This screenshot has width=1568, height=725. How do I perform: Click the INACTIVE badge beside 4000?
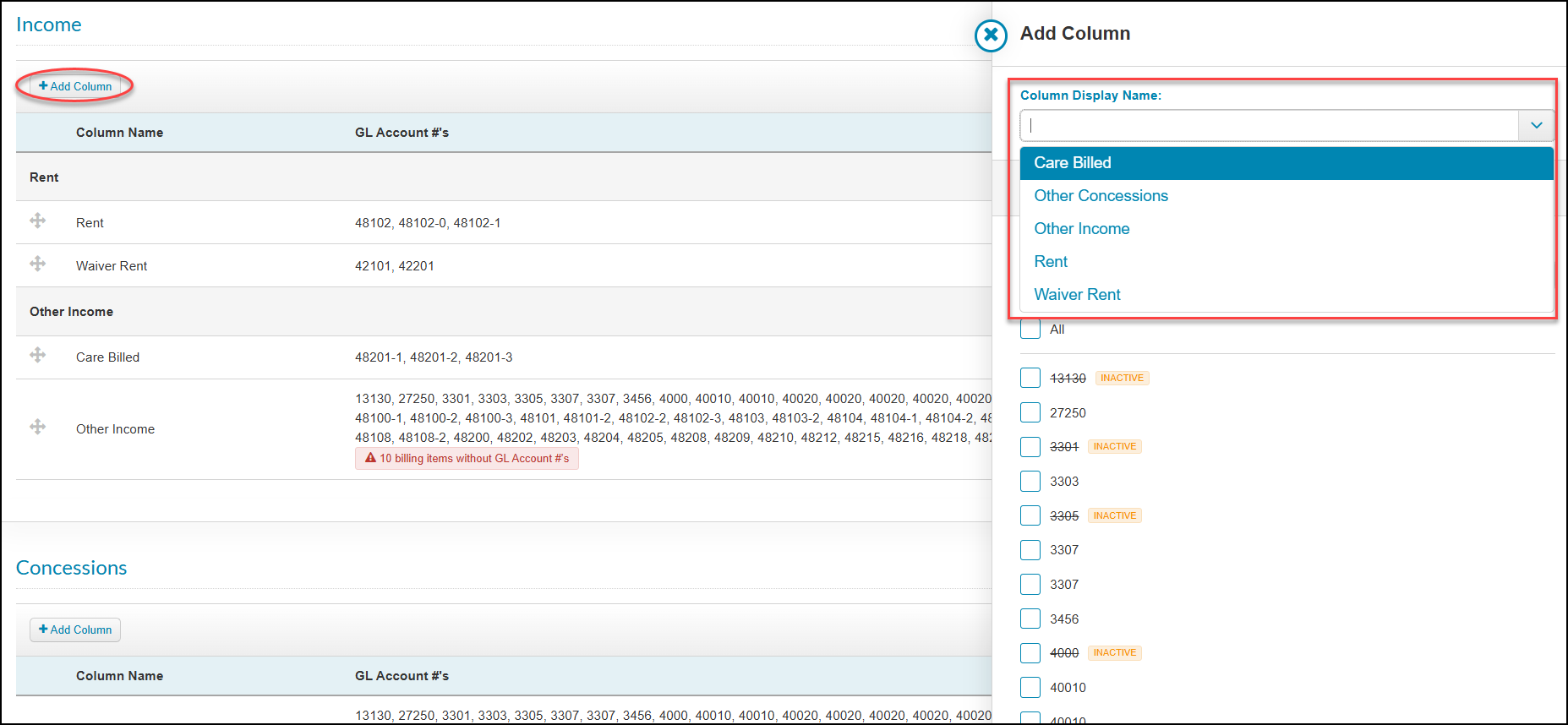pos(1115,652)
